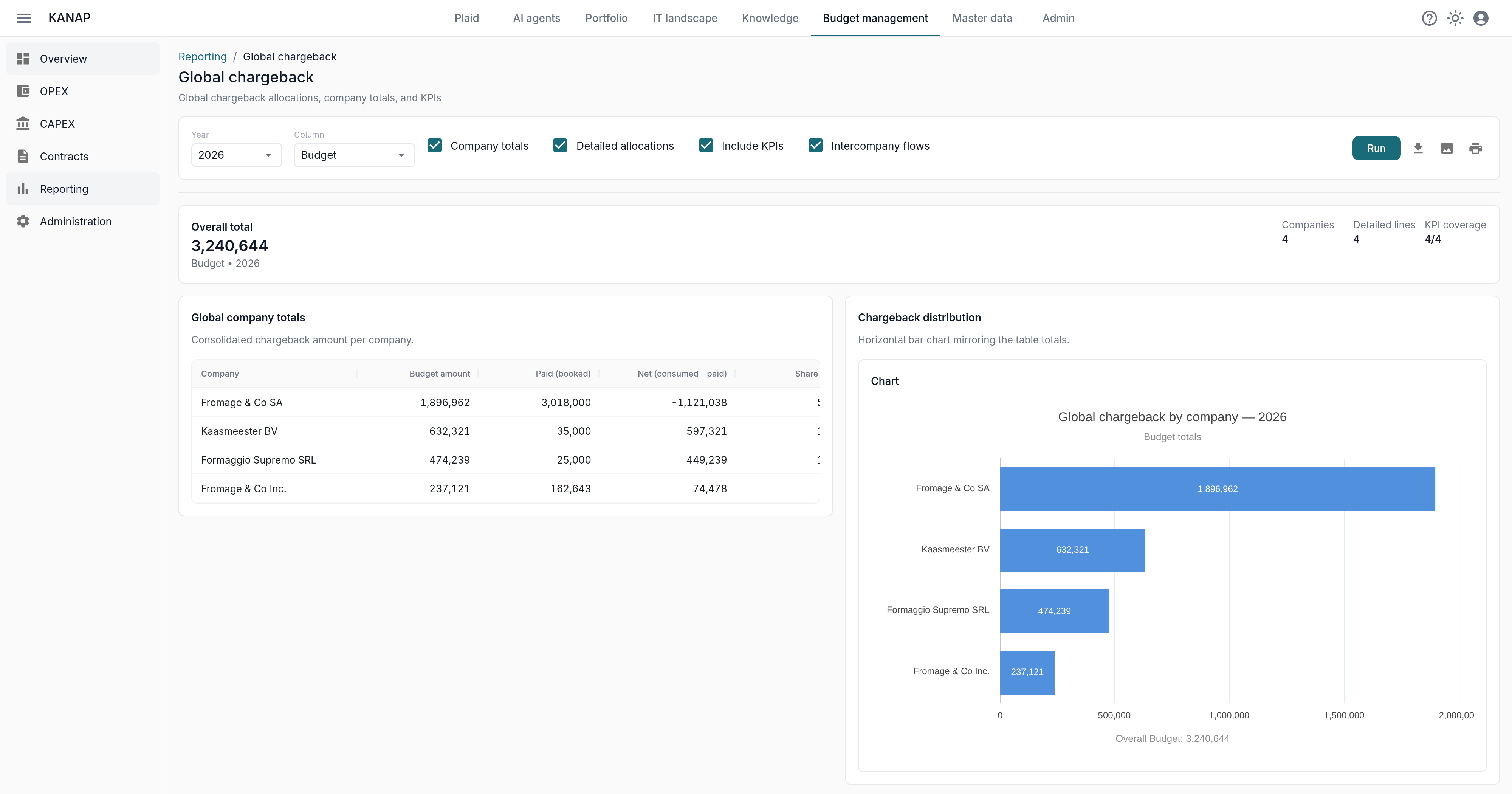Viewport: 1512px width, 794px height.
Task: Open the Admin tab
Action: point(1058,18)
